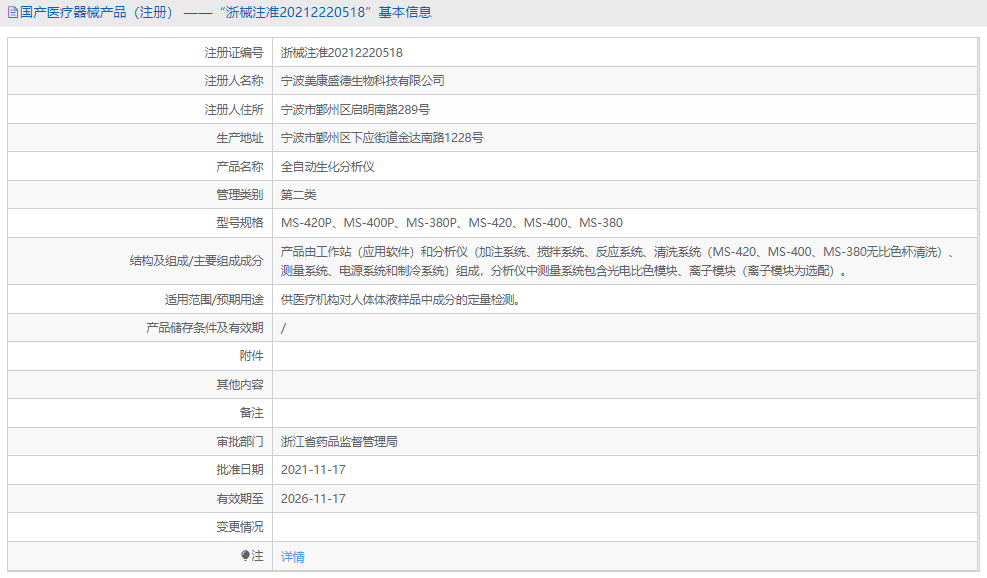
Task: Click the 其他内容 label cell
Action: click(140, 385)
